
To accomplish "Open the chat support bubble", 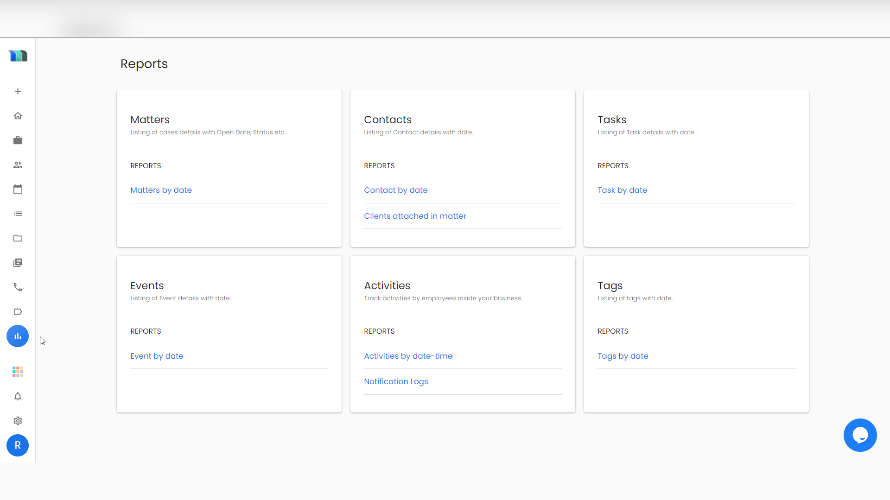I will [x=859, y=435].
